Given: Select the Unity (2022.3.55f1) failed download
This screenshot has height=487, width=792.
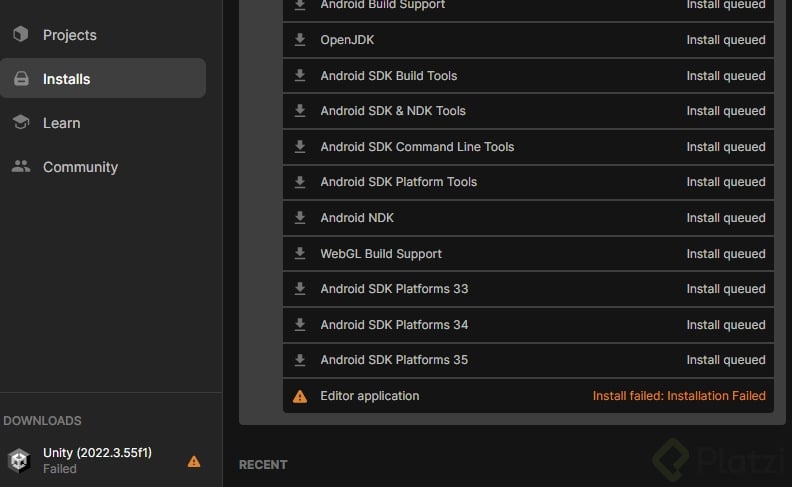Looking at the screenshot, I should (97, 460).
